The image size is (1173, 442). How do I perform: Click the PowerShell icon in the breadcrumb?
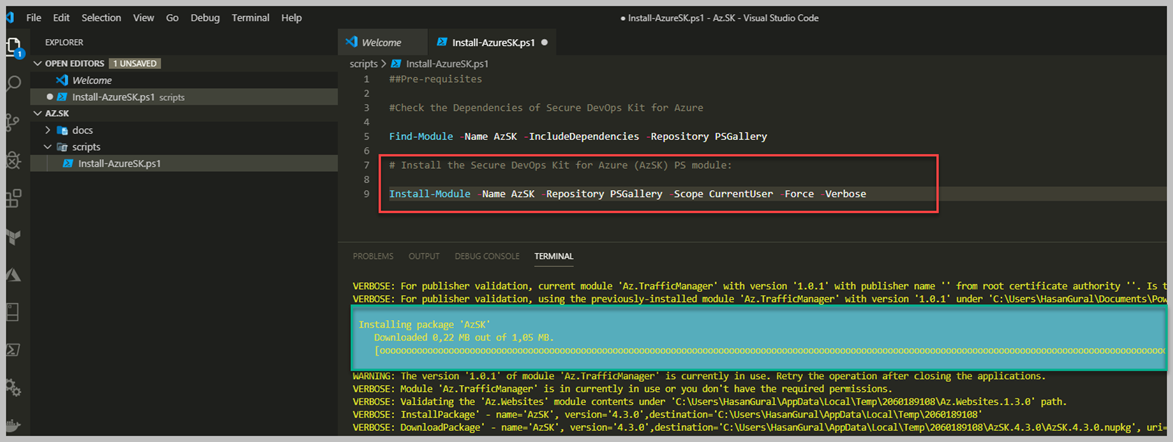point(398,64)
